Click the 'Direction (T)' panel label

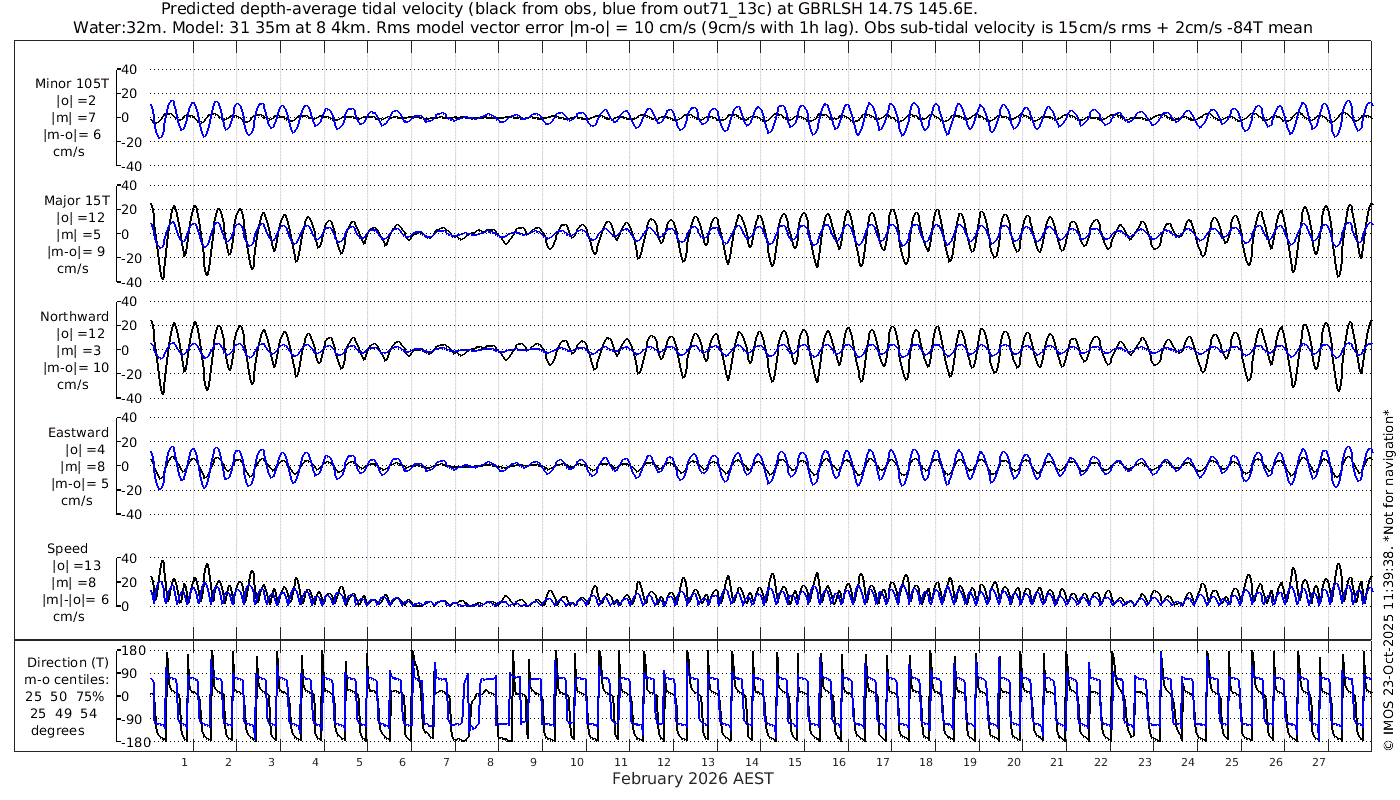pos(68,663)
